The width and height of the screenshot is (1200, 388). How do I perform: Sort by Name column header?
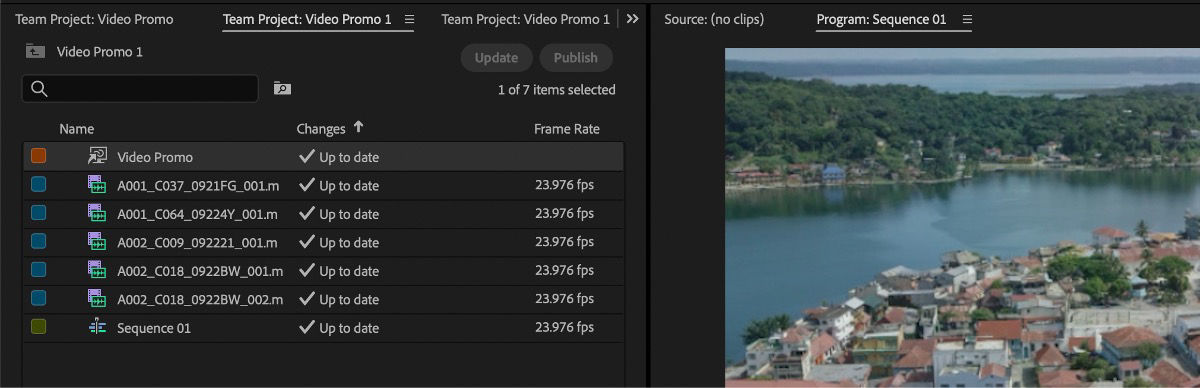[76, 129]
